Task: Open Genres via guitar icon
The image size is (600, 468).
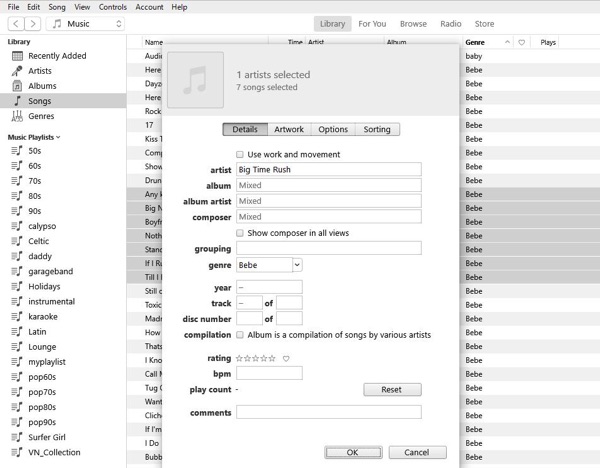Action: pyautogui.click(x=17, y=116)
